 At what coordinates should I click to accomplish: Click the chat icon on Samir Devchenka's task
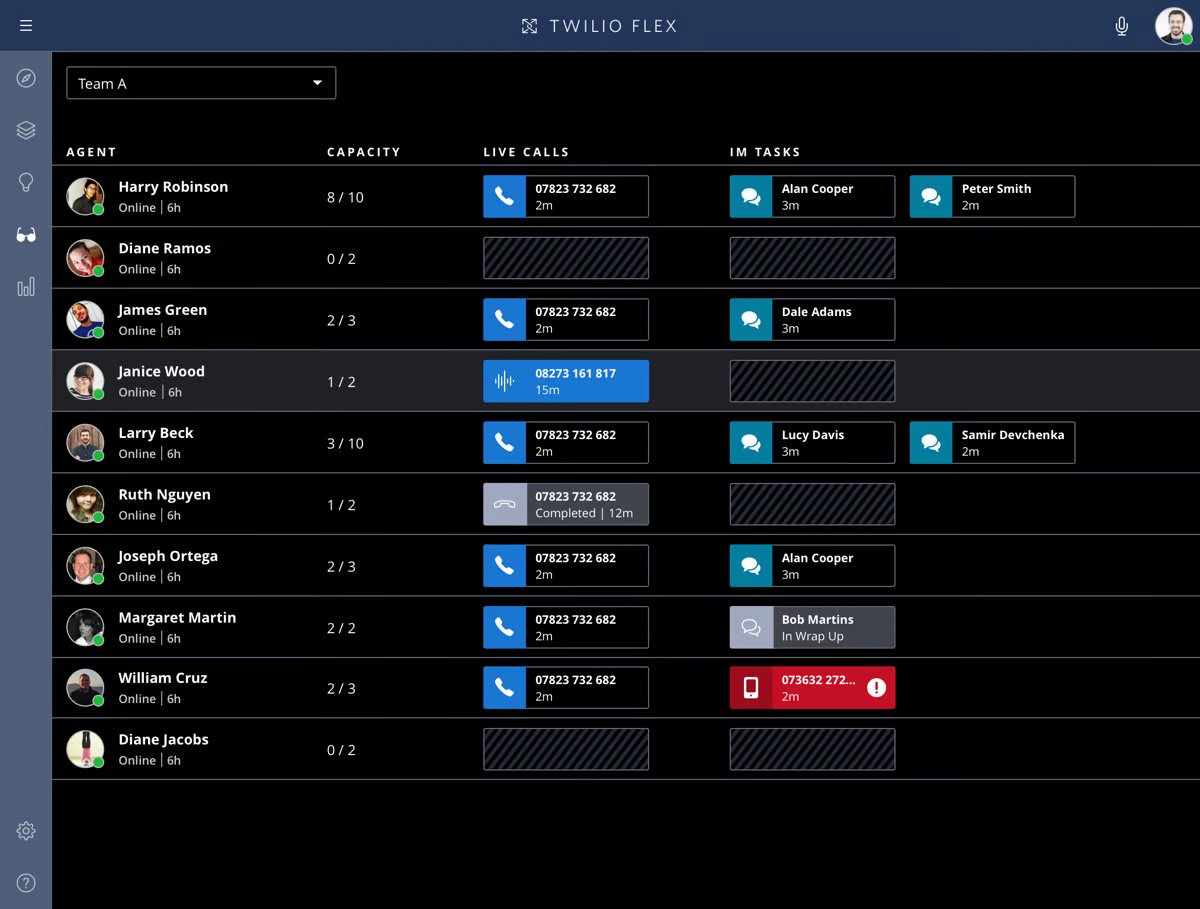pos(931,442)
